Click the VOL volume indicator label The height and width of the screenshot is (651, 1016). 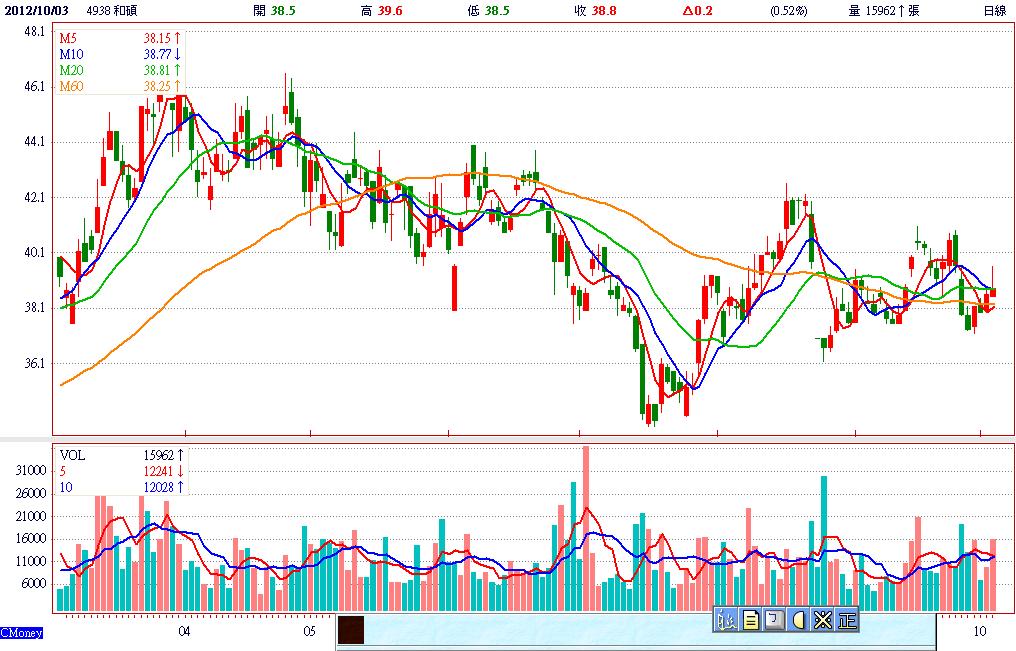[73, 455]
